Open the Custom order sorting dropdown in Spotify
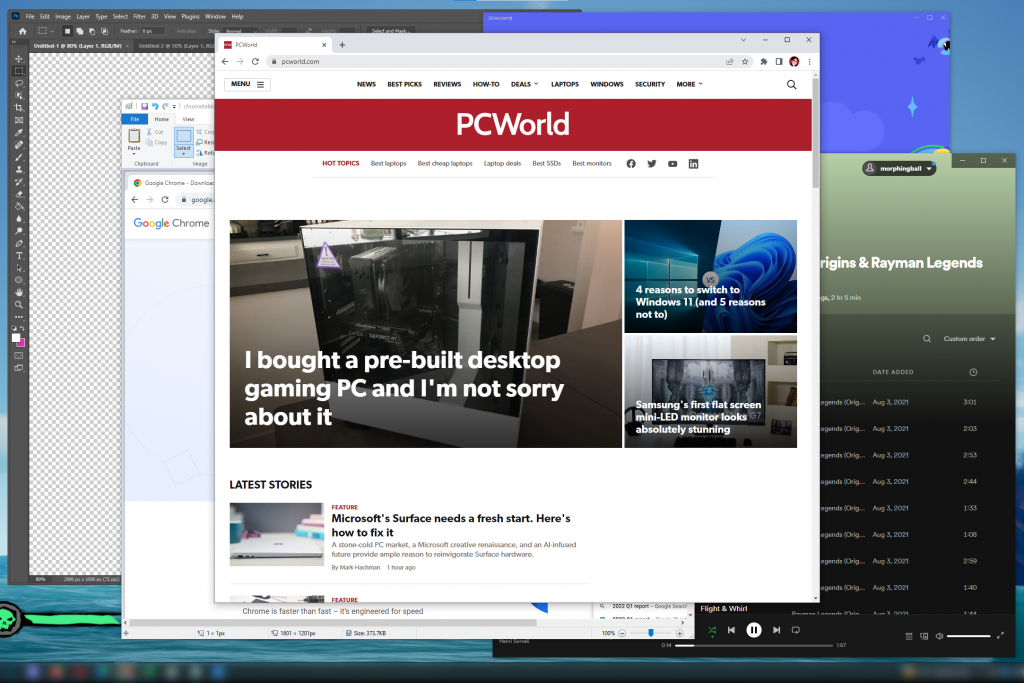Image resolution: width=1024 pixels, height=683 pixels. [965, 338]
